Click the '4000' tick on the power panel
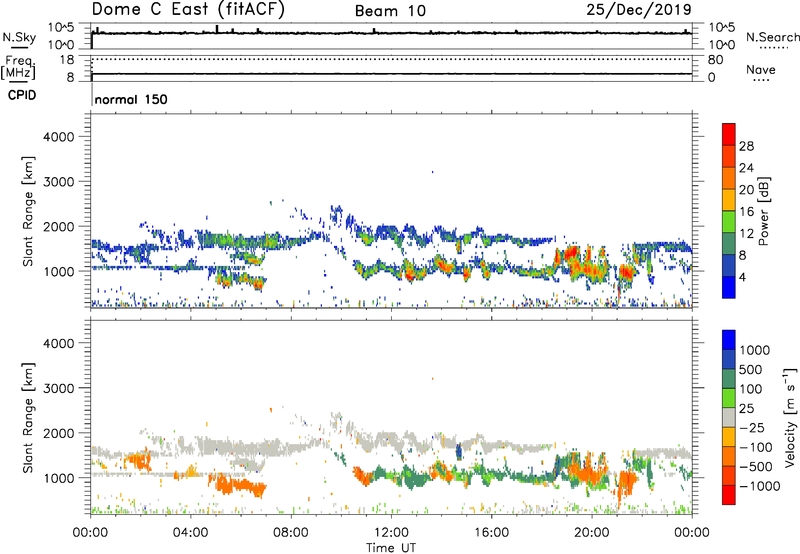The image size is (800, 554). [x=58, y=137]
